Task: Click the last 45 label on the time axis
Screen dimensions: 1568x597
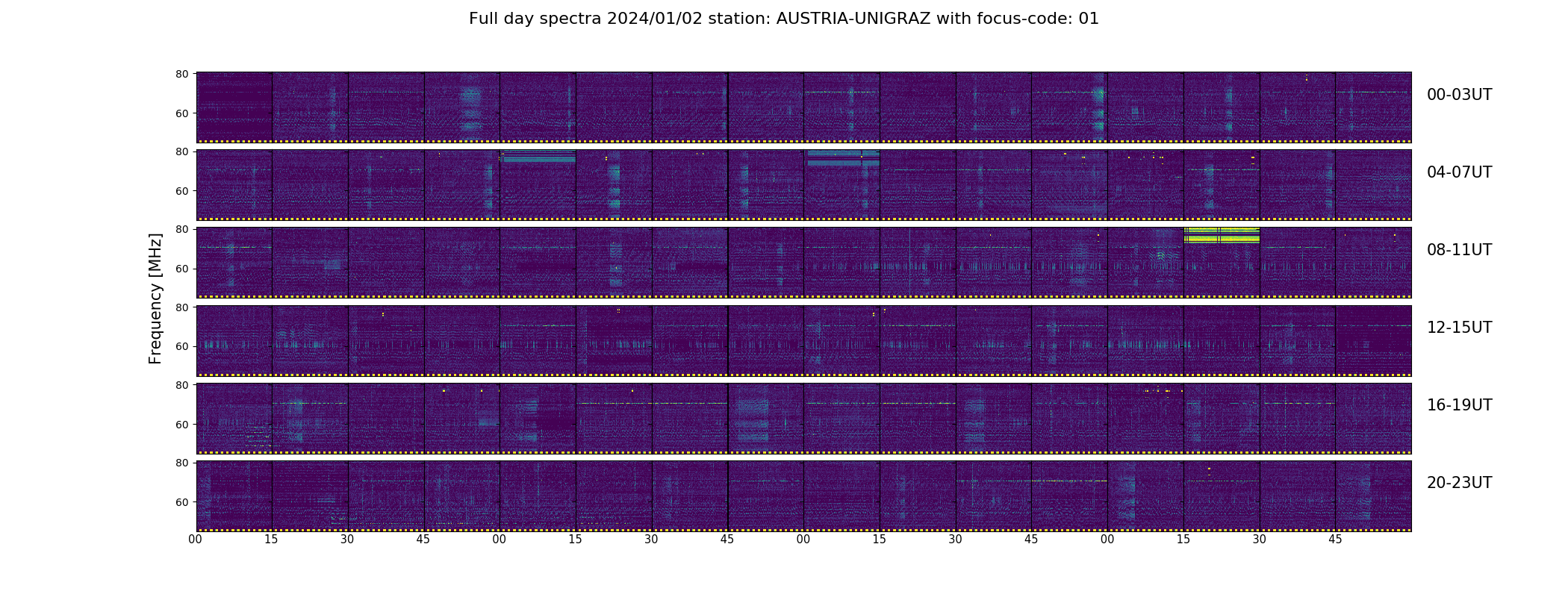Action: (x=1335, y=540)
